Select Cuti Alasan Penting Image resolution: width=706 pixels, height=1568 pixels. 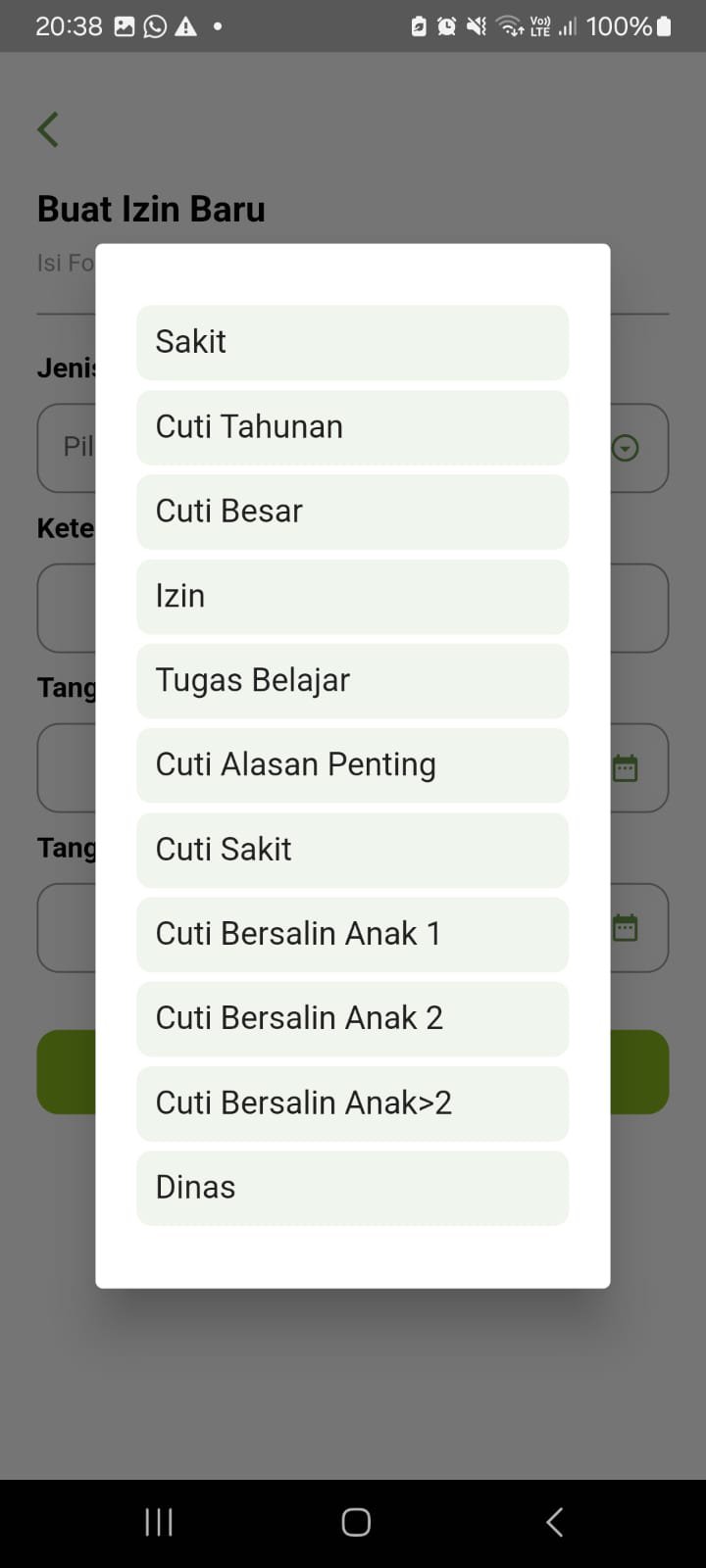click(x=352, y=765)
